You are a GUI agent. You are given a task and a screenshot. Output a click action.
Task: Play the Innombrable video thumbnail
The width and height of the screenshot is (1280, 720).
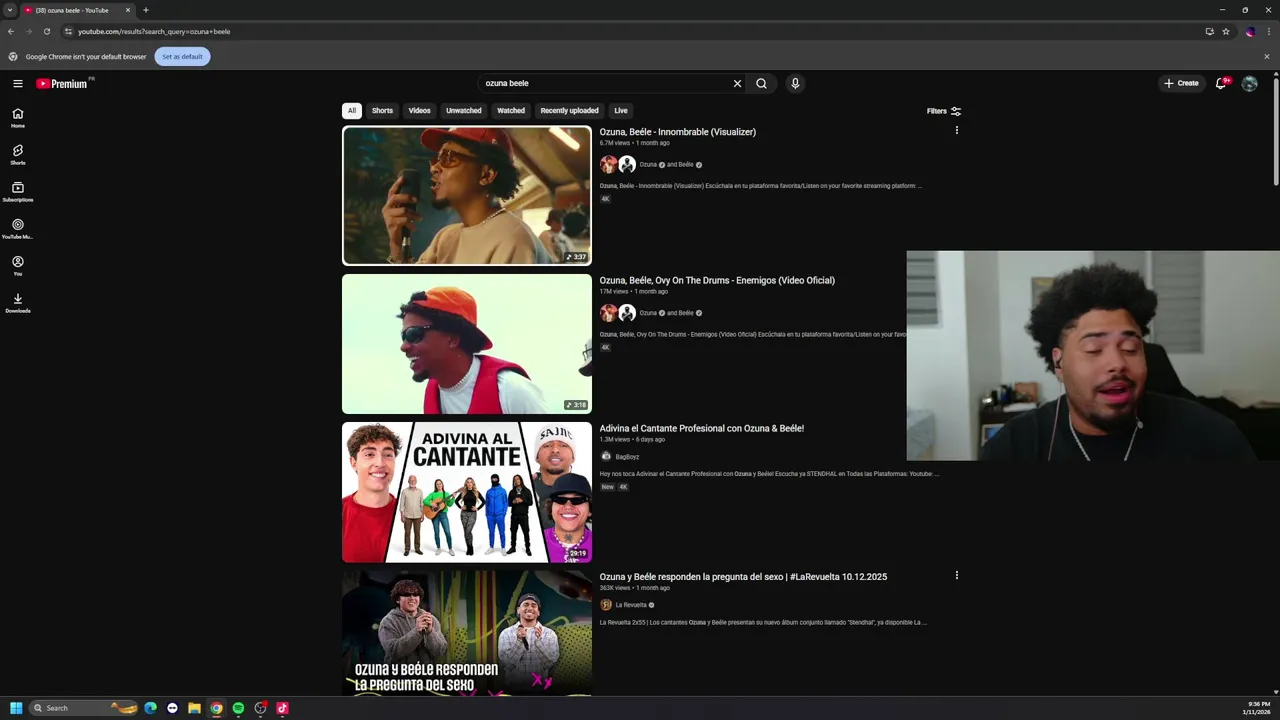[x=467, y=195]
